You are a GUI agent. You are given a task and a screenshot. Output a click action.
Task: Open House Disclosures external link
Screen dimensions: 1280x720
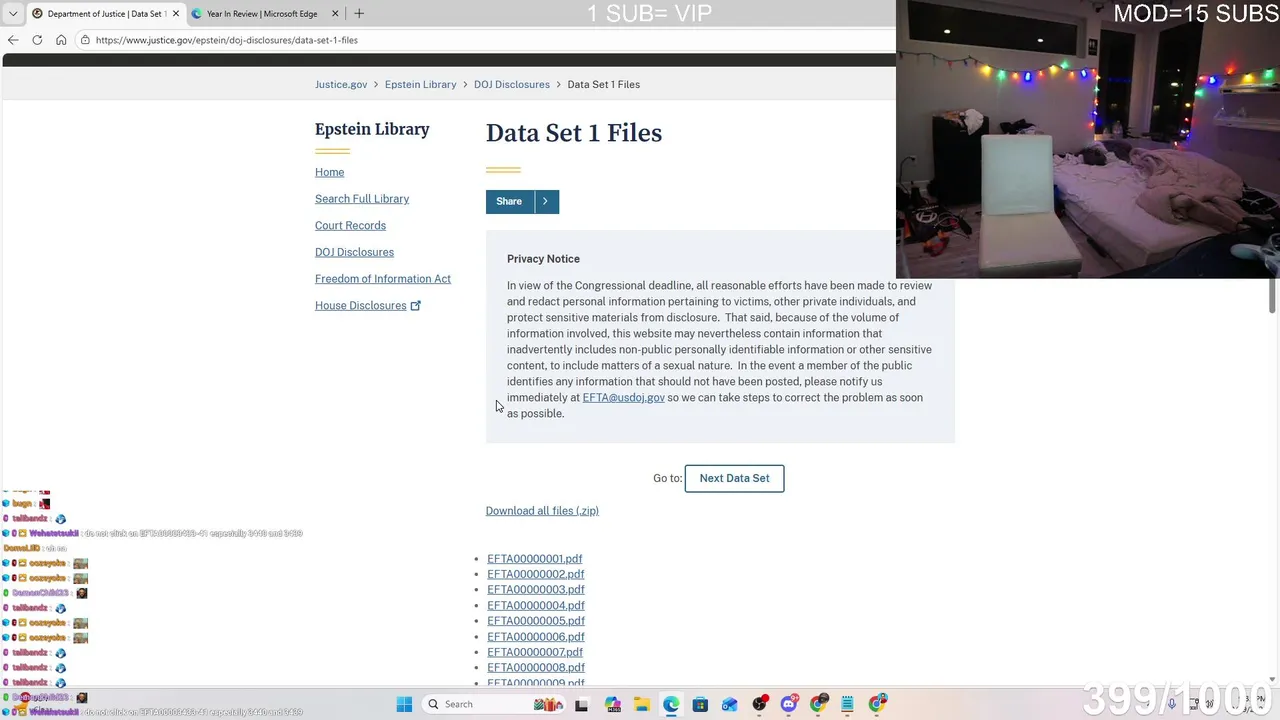coord(368,306)
